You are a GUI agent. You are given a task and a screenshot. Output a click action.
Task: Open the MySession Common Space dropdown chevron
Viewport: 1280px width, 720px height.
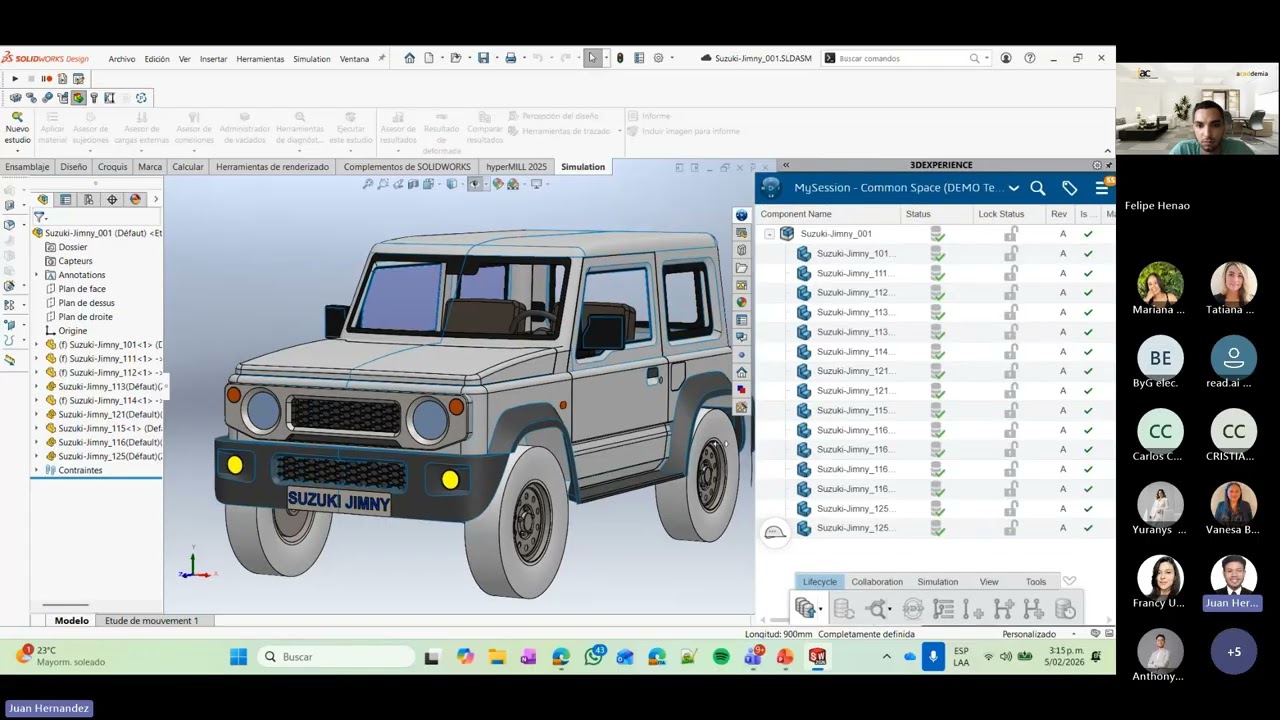pos(1014,188)
